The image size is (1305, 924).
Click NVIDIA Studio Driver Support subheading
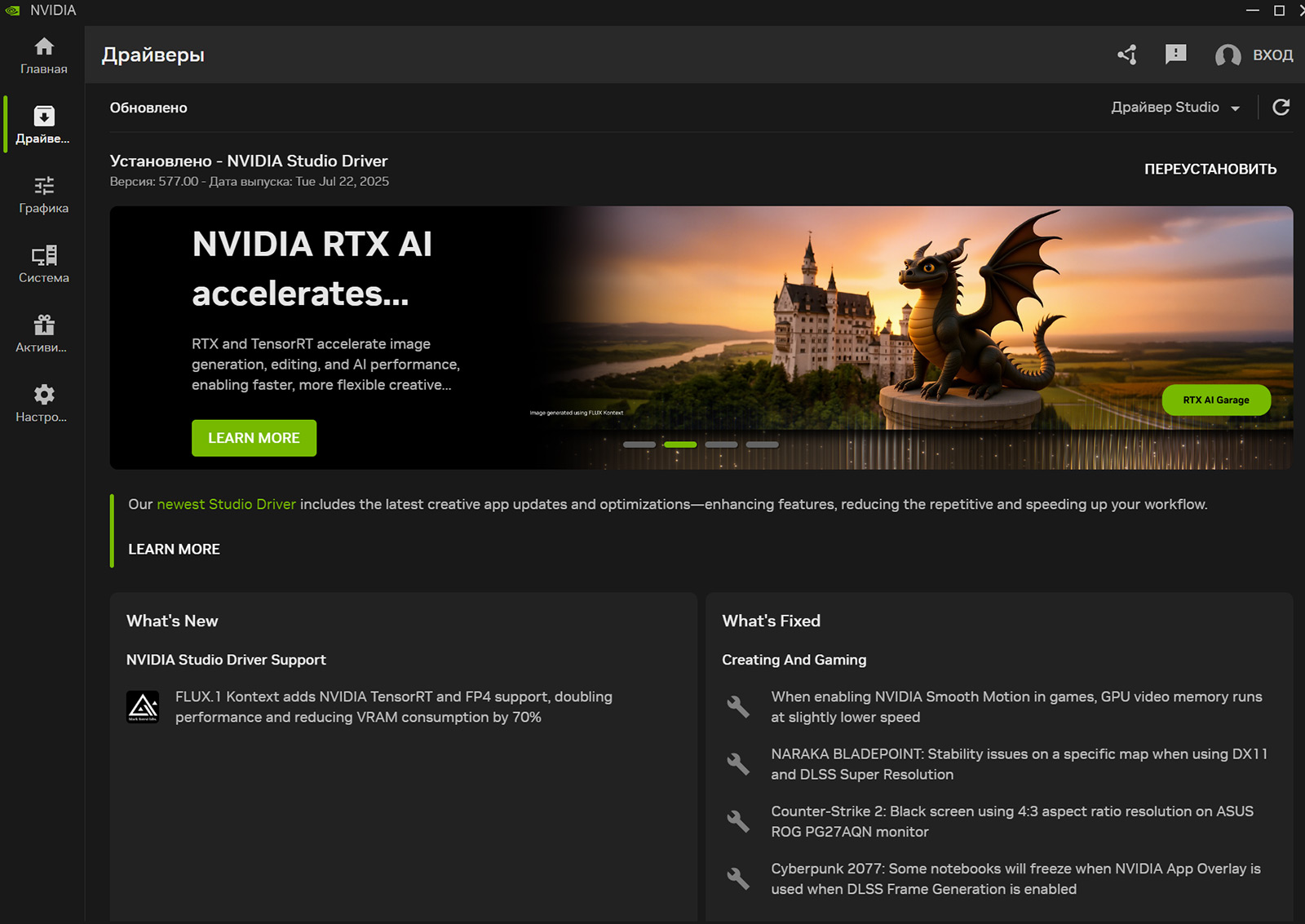click(226, 660)
